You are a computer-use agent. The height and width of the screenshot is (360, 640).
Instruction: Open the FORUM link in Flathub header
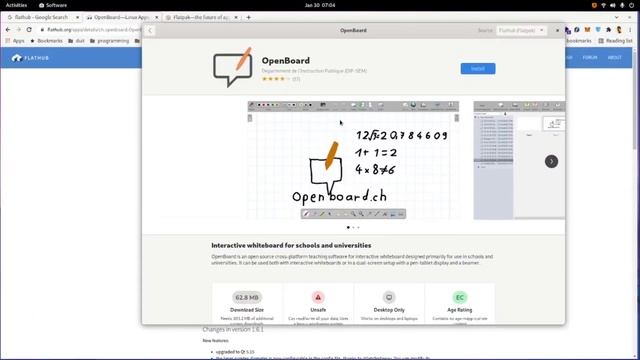coord(590,58)
